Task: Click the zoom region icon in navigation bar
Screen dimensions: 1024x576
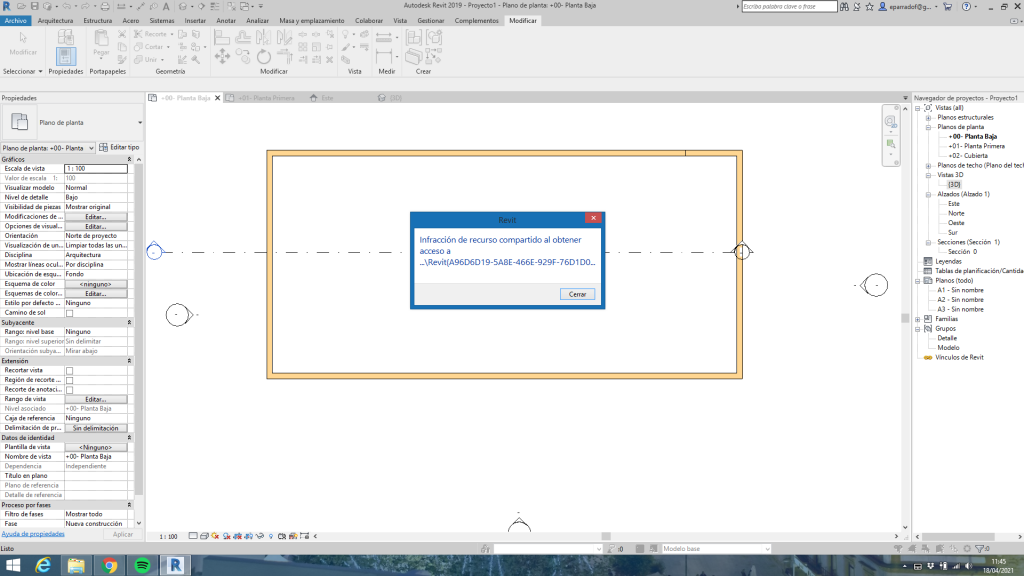Action: click(x=890, y=144)
